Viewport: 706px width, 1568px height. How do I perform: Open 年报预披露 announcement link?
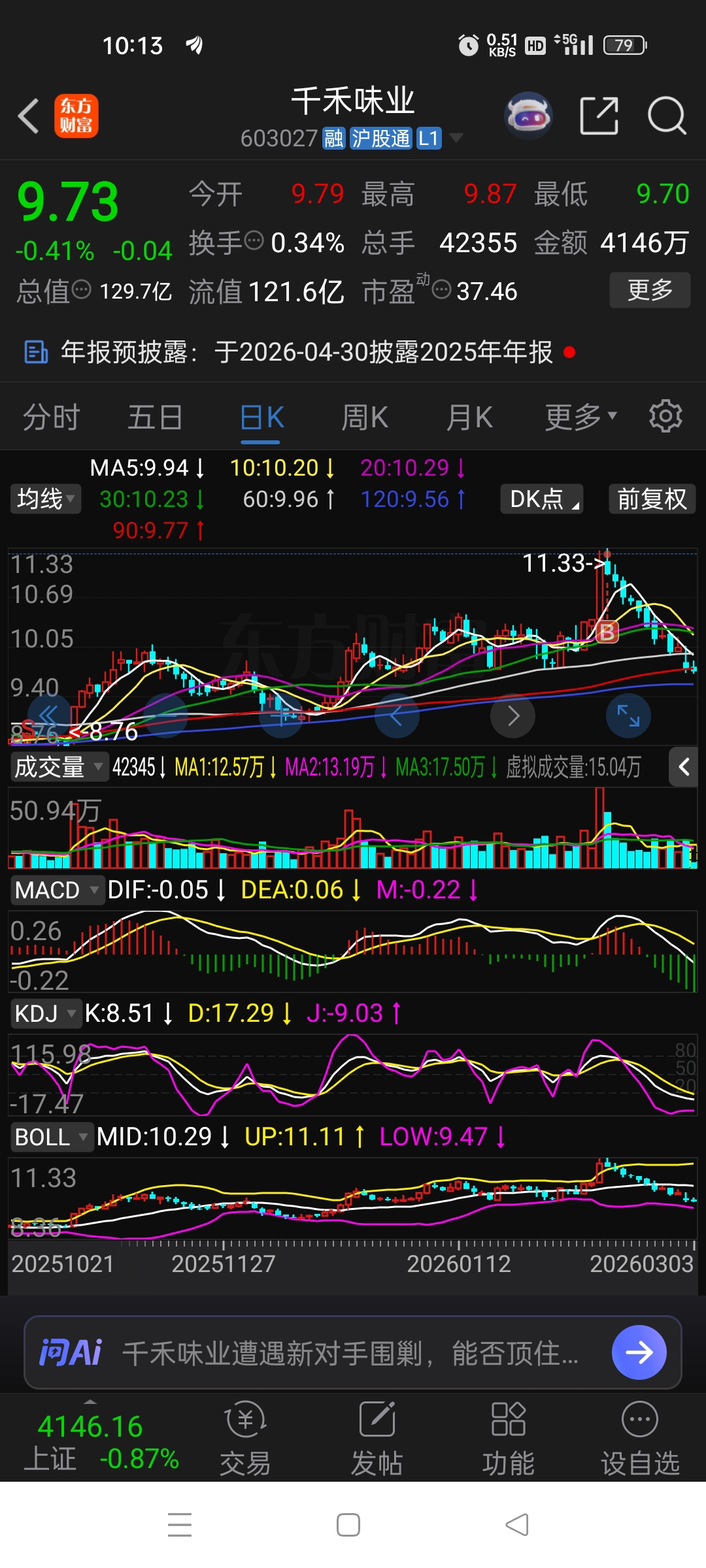point(307,351)
